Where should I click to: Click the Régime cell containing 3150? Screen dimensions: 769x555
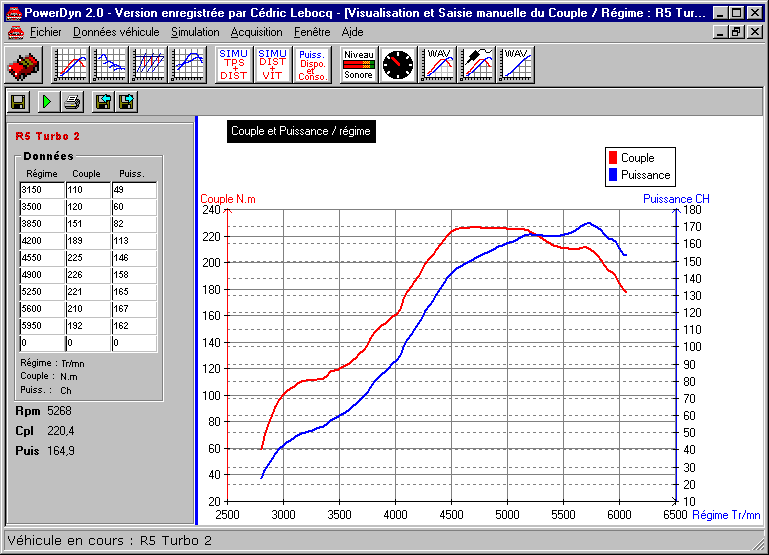42,190
